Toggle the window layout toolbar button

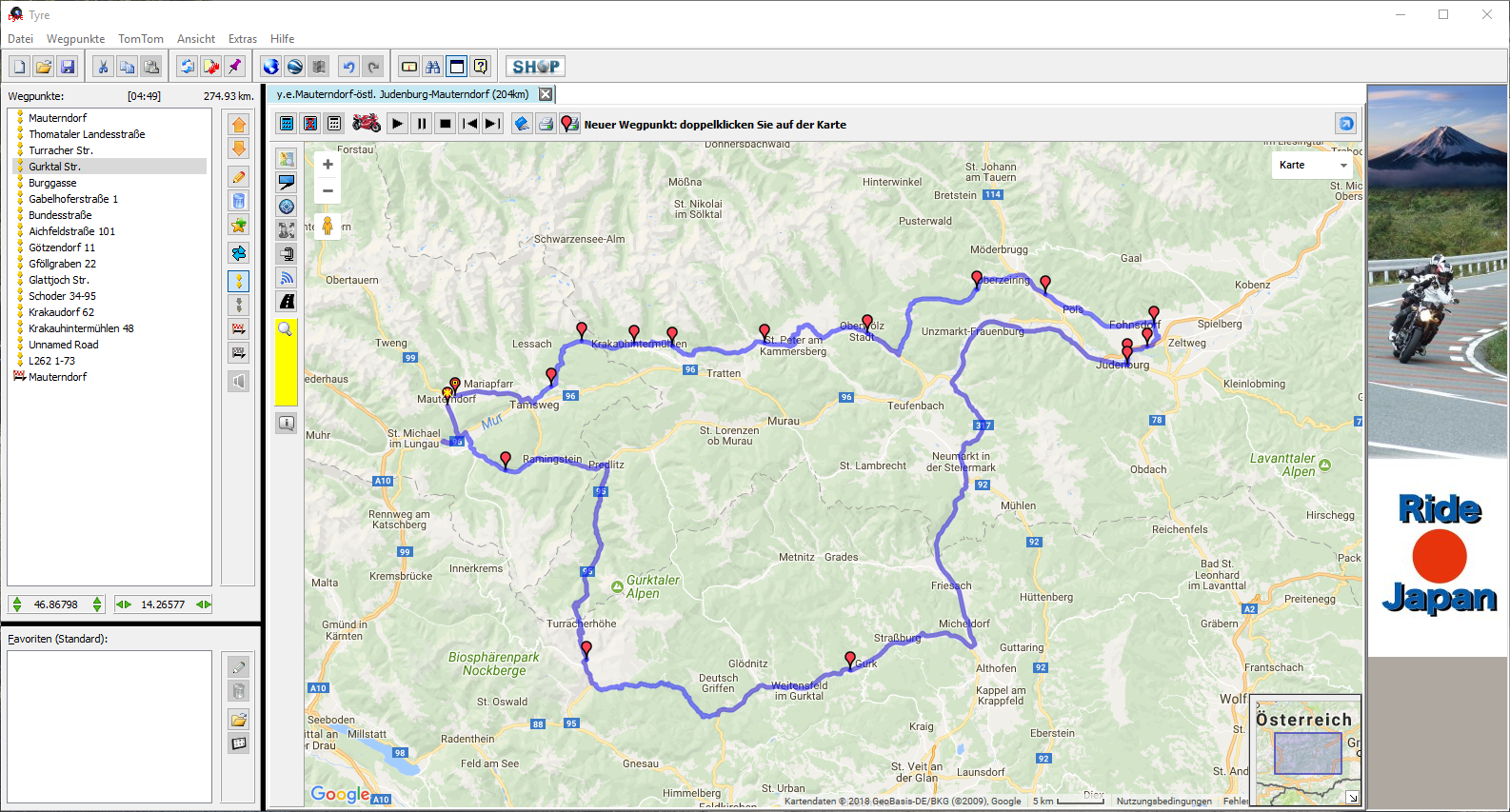tap(457, 67)
